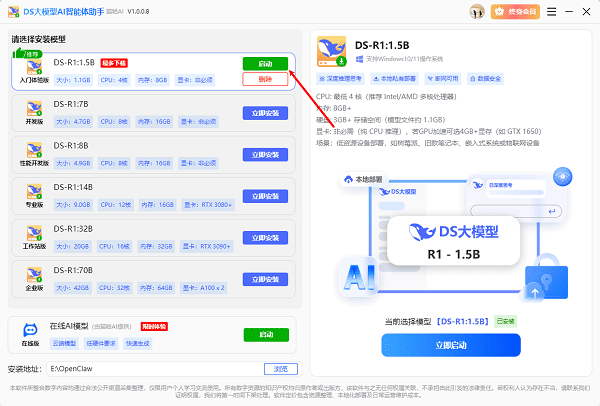Click the 云端模型 tag
This screenshot has height=406, width=600.
pos(64,344)
